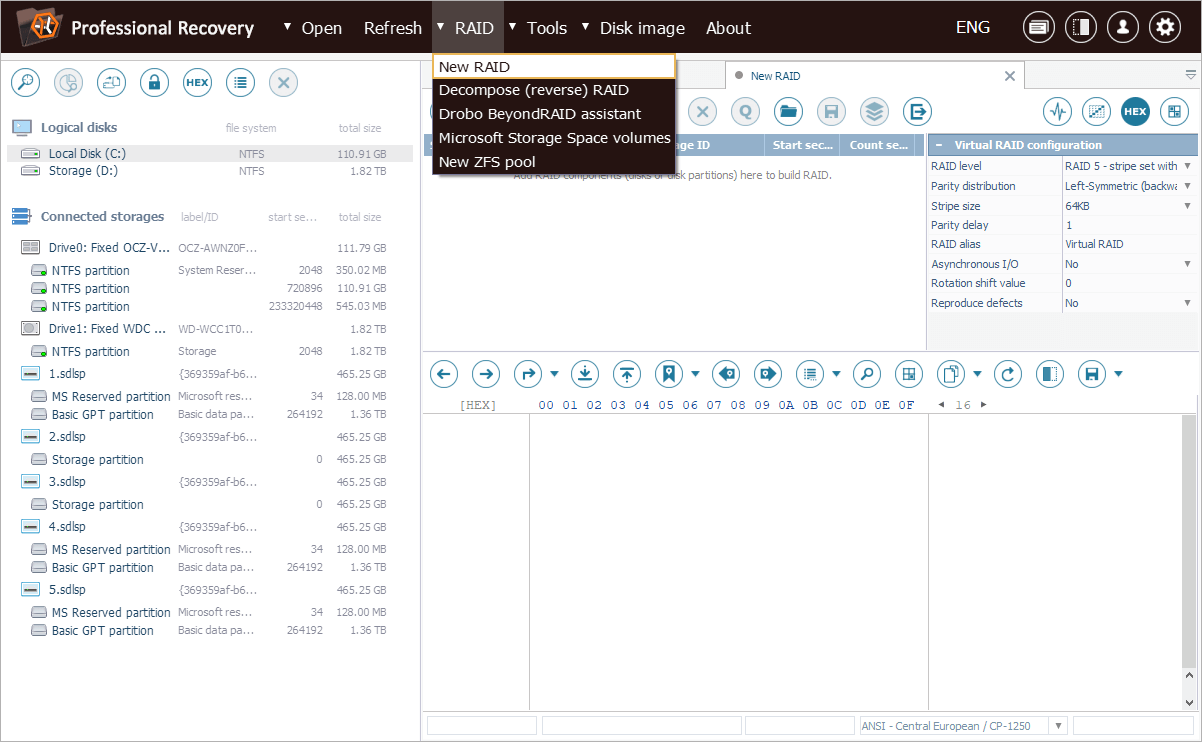Open the RAID level dropdown

[1188, 166]
